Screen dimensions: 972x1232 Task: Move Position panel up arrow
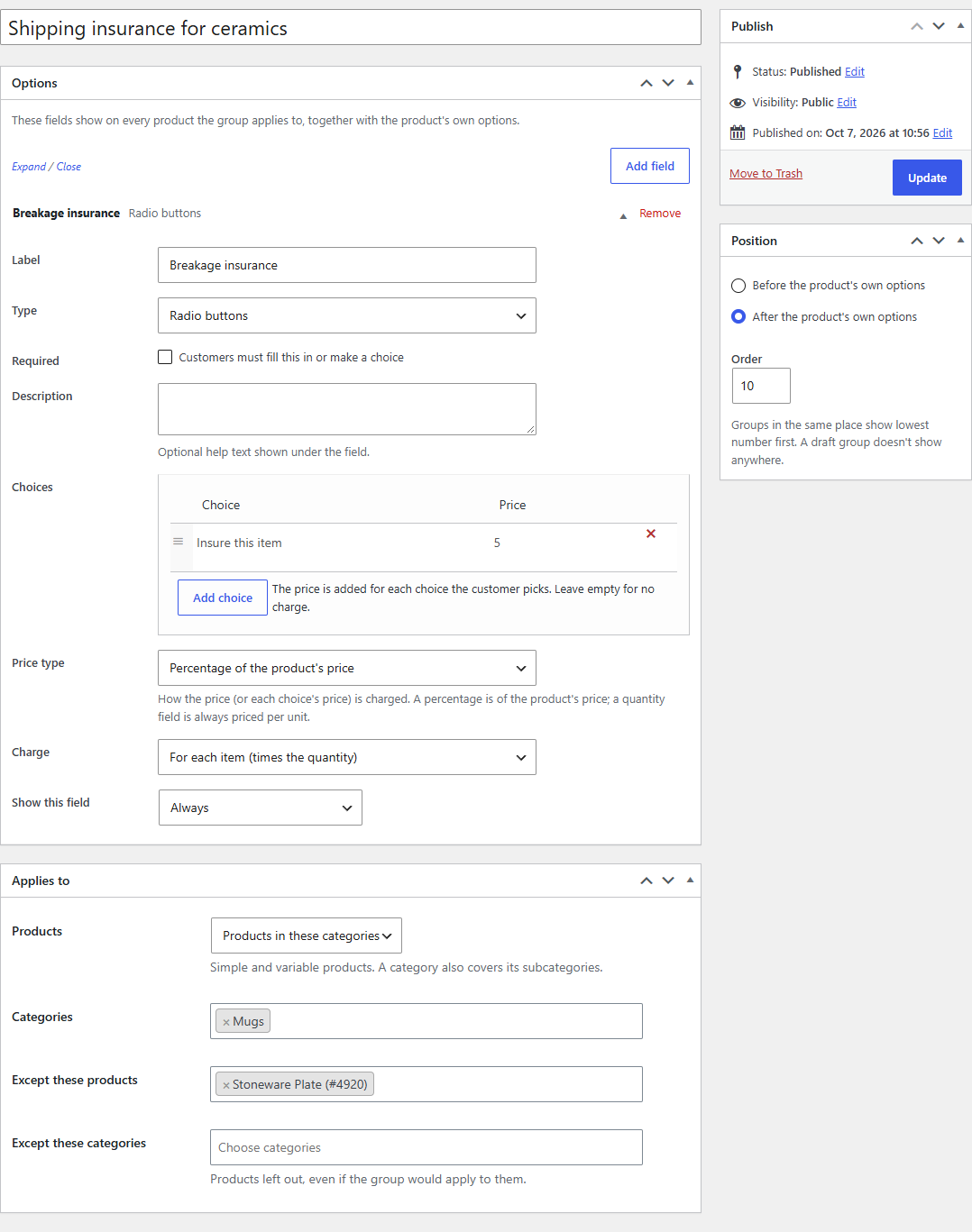[x=917, y=241]
